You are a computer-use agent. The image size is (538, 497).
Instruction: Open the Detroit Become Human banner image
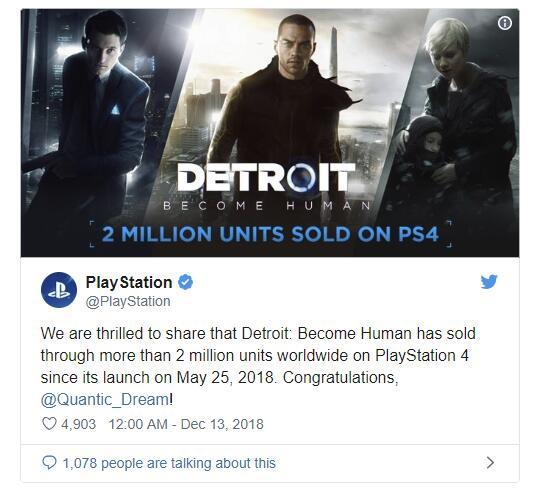(x=270, y=133)
